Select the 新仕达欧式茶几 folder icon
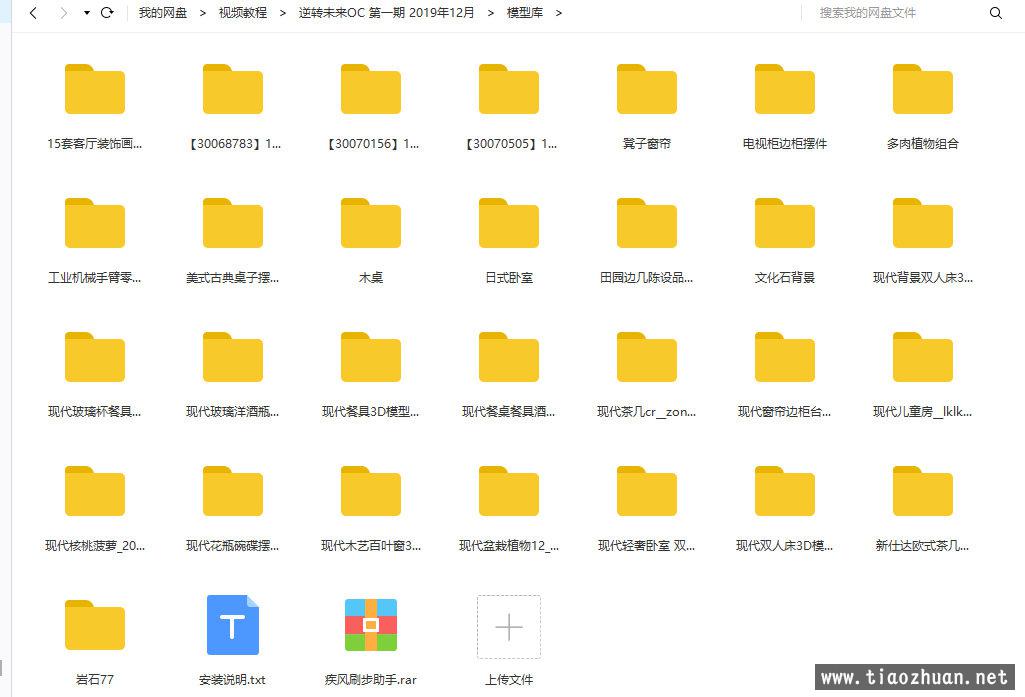This screenshot has width=1025, height=697. 922,491
